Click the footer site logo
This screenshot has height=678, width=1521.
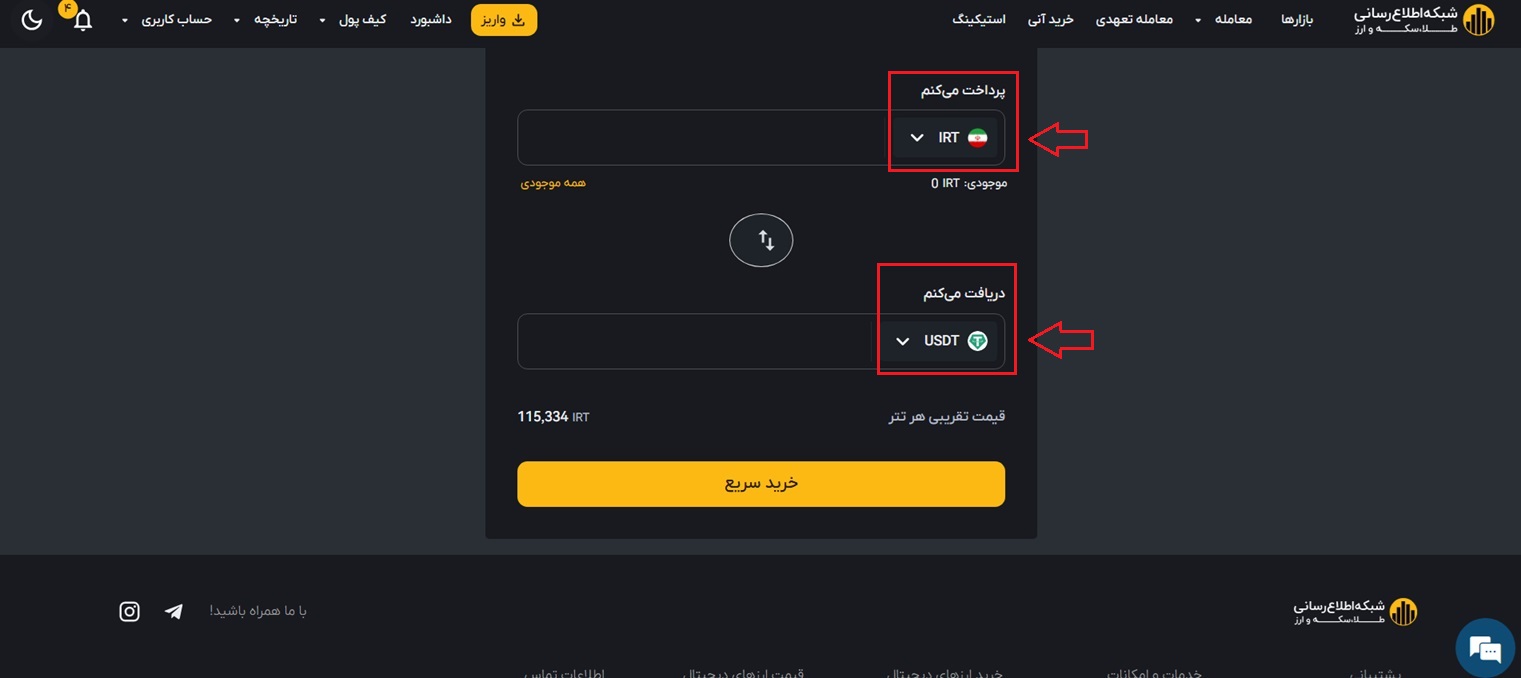1355,611
